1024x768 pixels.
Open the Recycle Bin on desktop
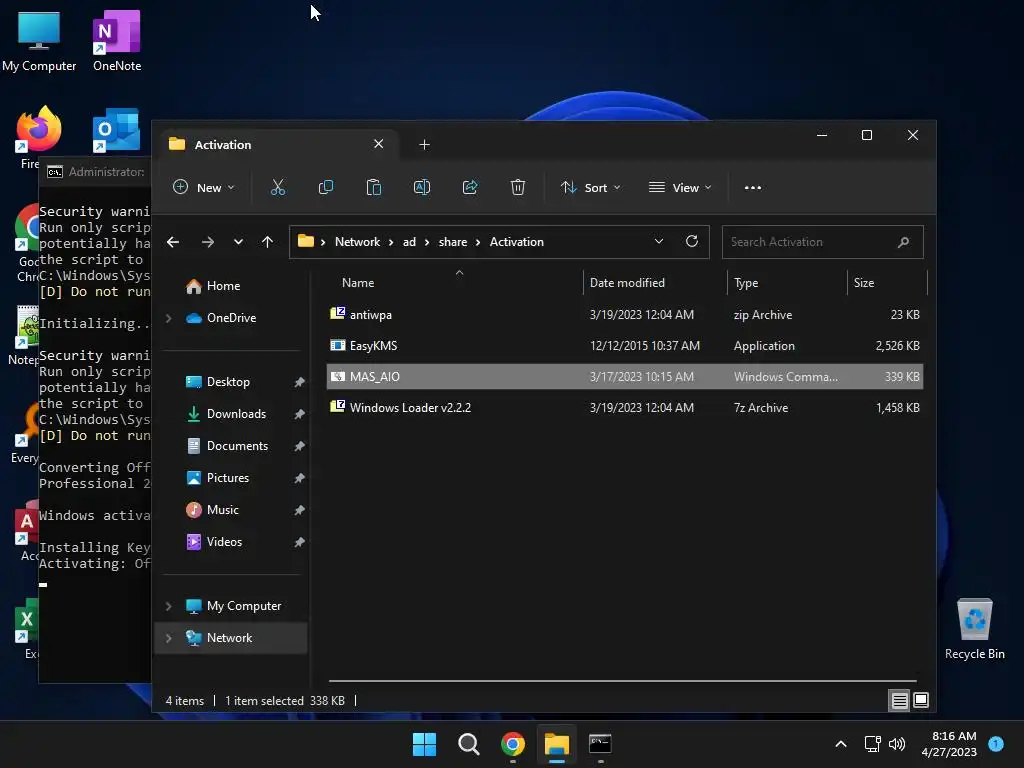pos(974,629)
